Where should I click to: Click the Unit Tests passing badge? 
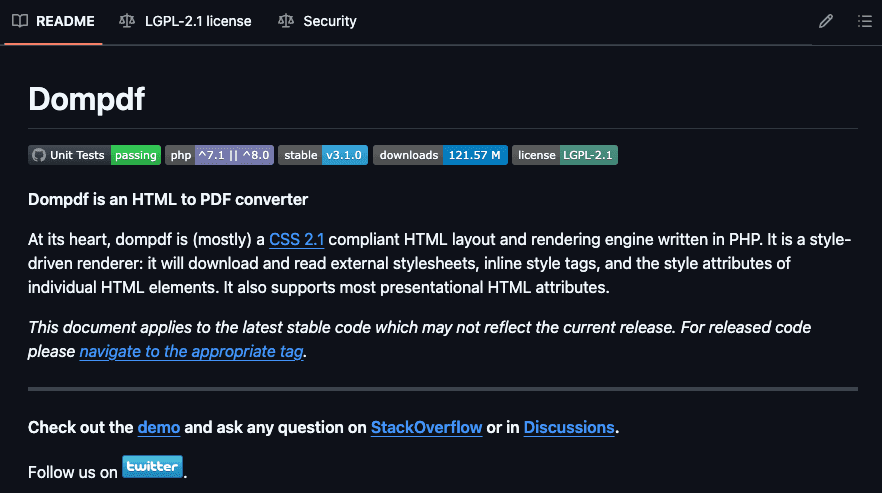point(94,155)
